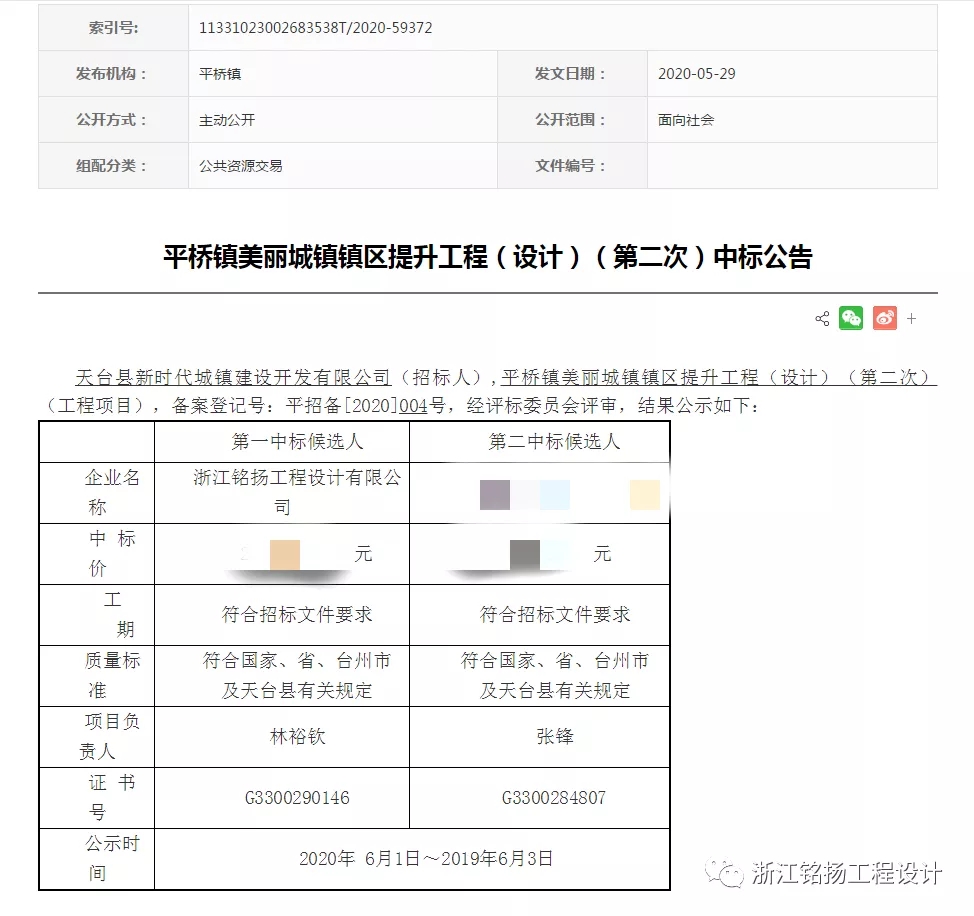Click the announcement title heading

coord(487,257)
